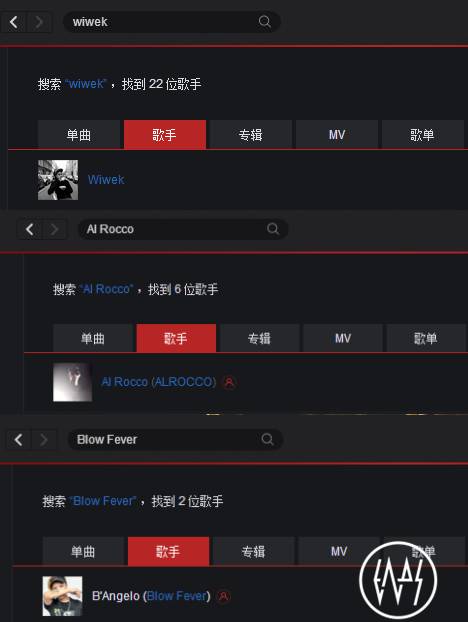Go back using the arrow beside Al Rocco search
Viewport: 468px width, 622px height.
(x=29, y=229)
